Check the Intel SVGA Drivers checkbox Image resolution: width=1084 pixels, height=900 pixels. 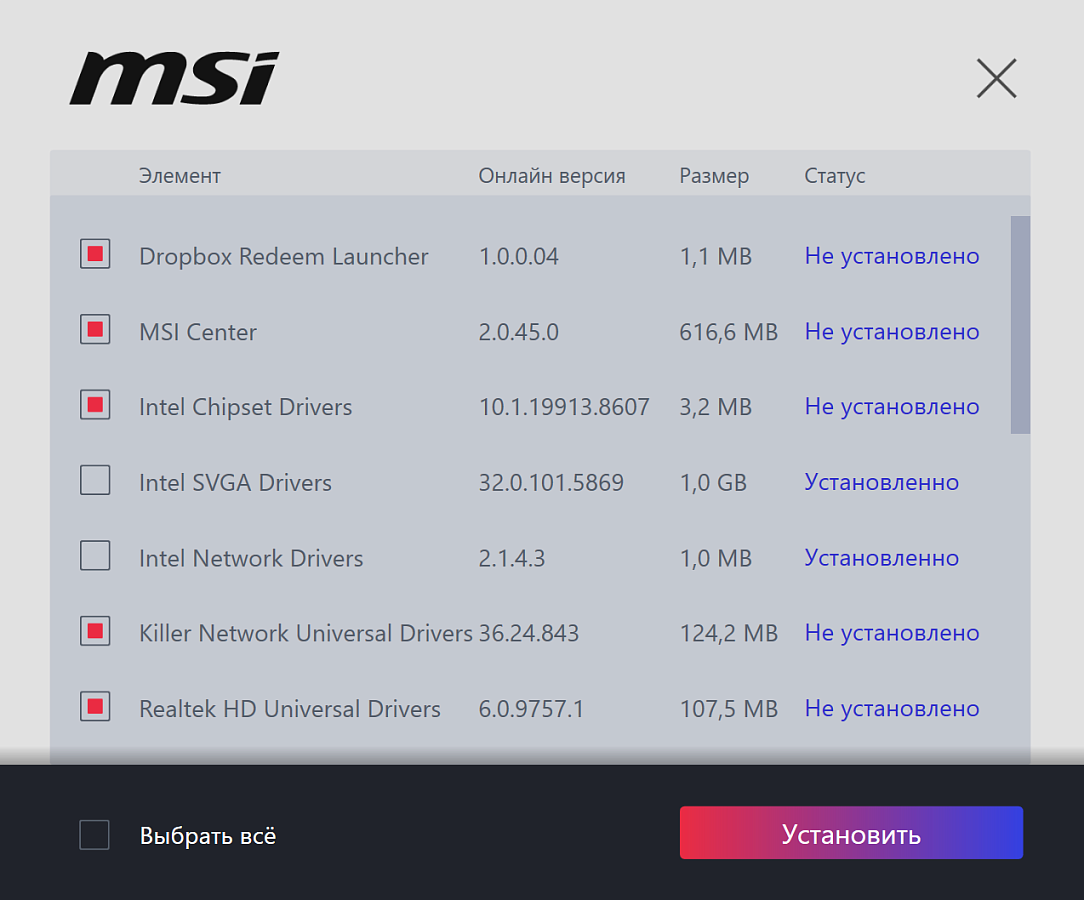95,480
